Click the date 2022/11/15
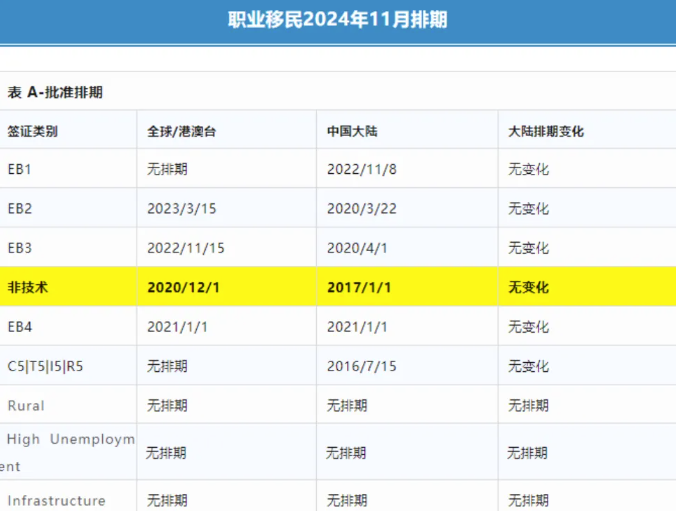 tap(186, 248)
